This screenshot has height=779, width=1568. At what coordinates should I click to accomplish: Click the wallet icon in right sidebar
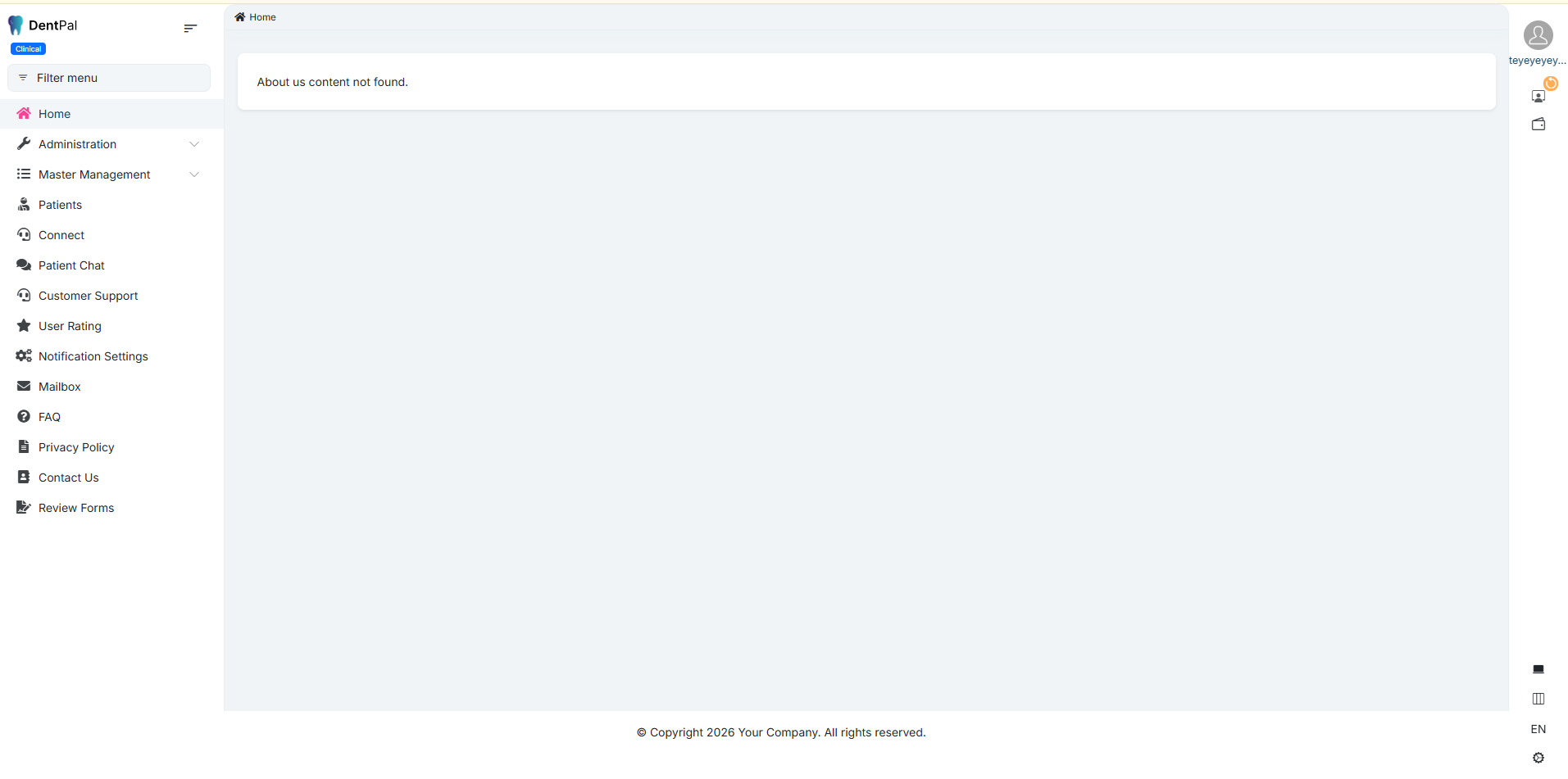pos(1538,125)
